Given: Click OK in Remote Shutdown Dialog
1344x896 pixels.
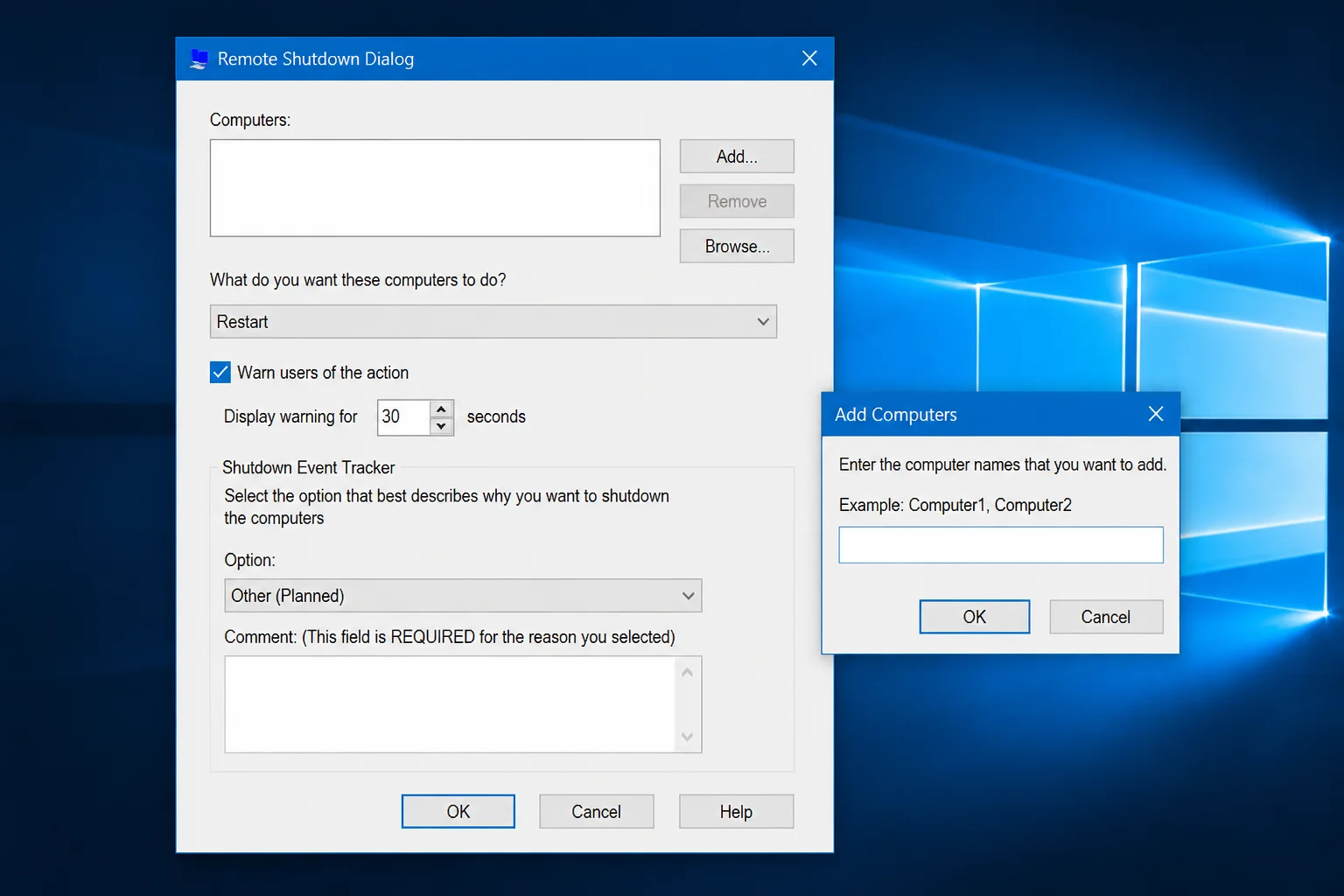Looking at the screenshot, I should click(x=458, y=811).
